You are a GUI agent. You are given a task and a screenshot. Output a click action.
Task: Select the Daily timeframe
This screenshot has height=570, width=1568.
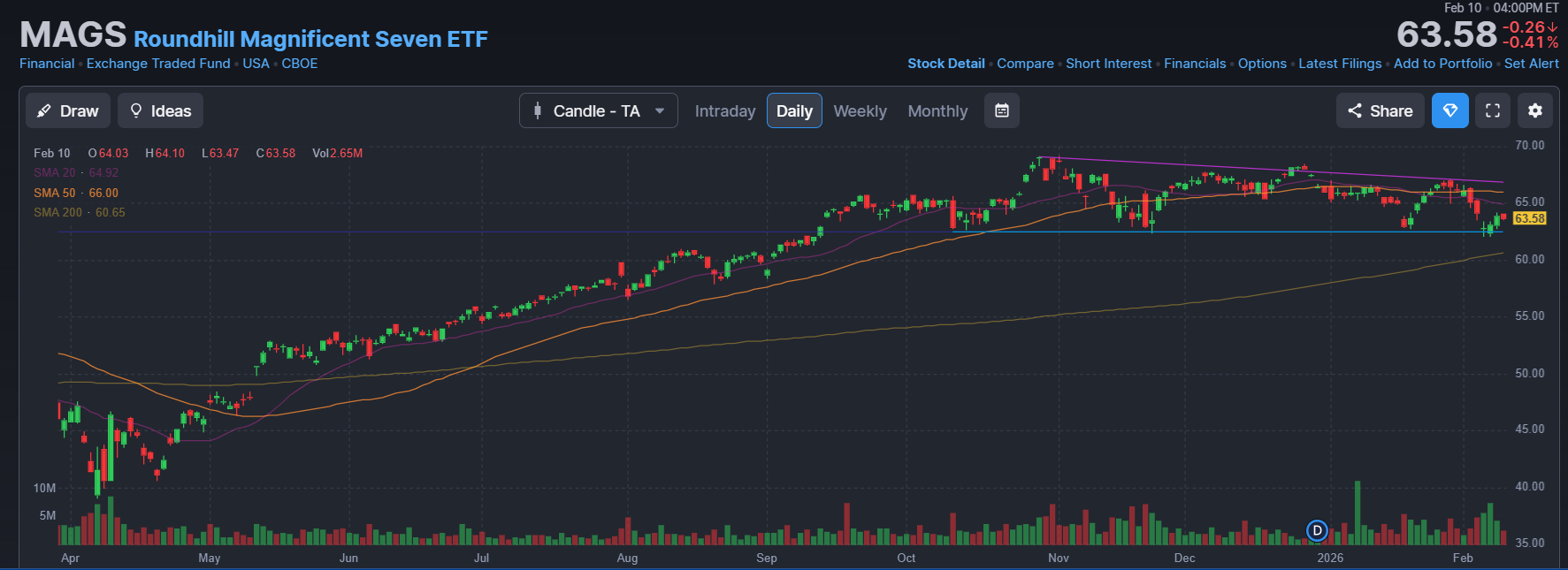[x=794, y=110]
